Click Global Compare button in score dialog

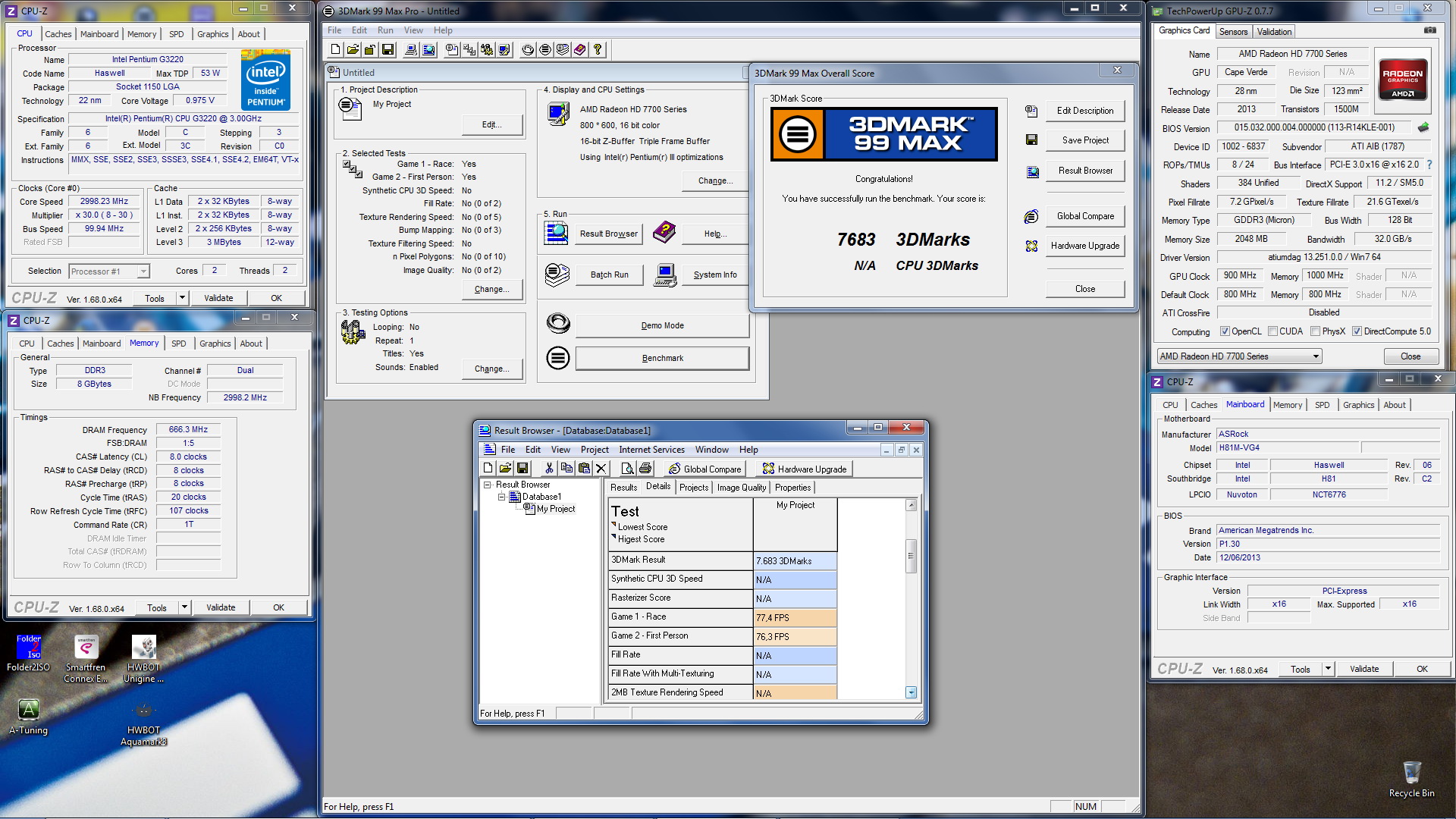click(1085, 216)
